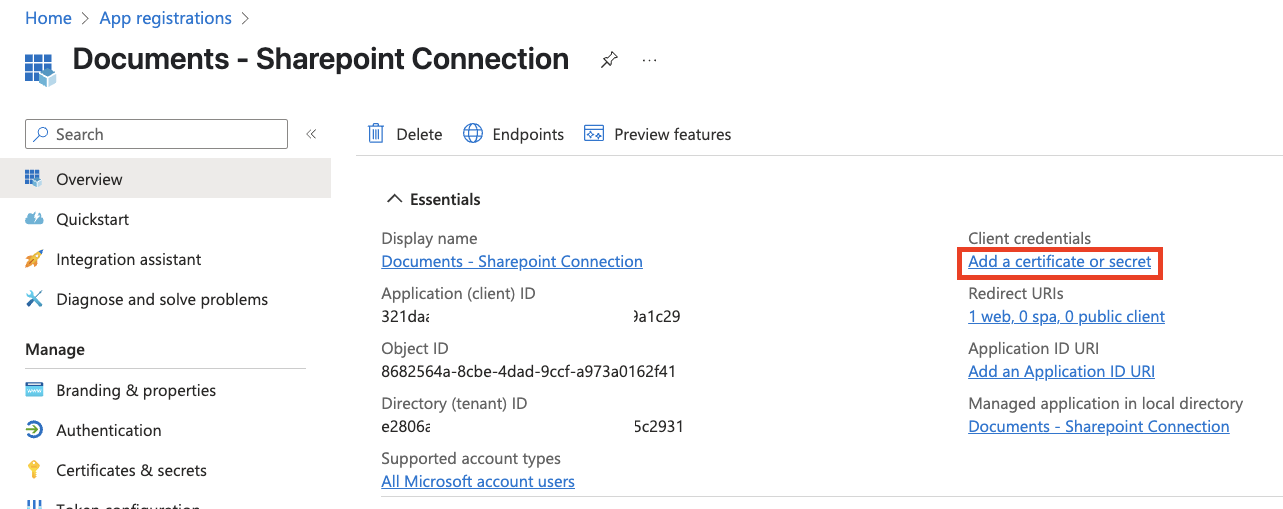Select the Object ID value
This screenshot has height=509, width=1283.
pos(529,371)
